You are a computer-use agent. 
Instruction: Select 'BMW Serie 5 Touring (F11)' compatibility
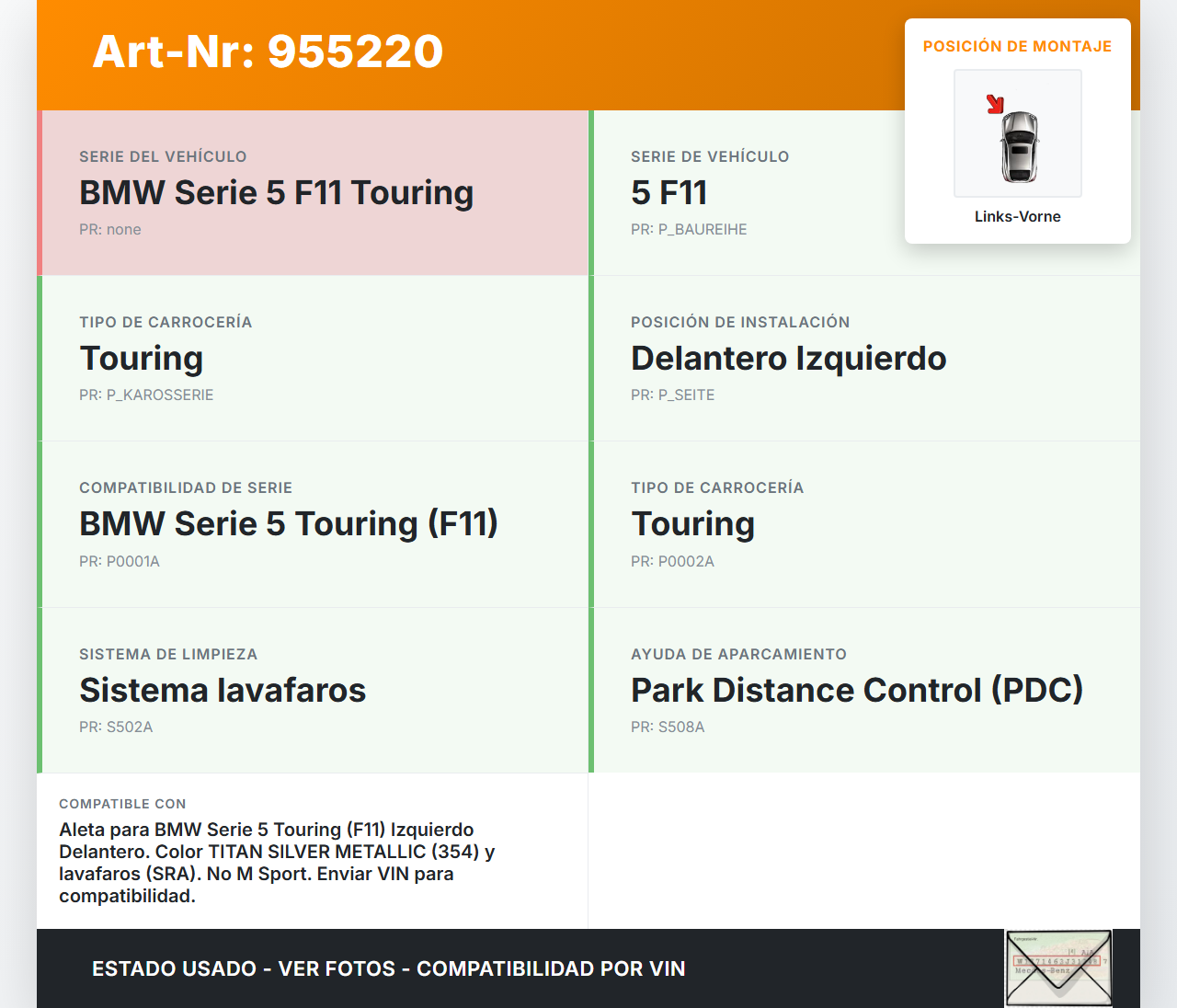[x=288, y=524]
